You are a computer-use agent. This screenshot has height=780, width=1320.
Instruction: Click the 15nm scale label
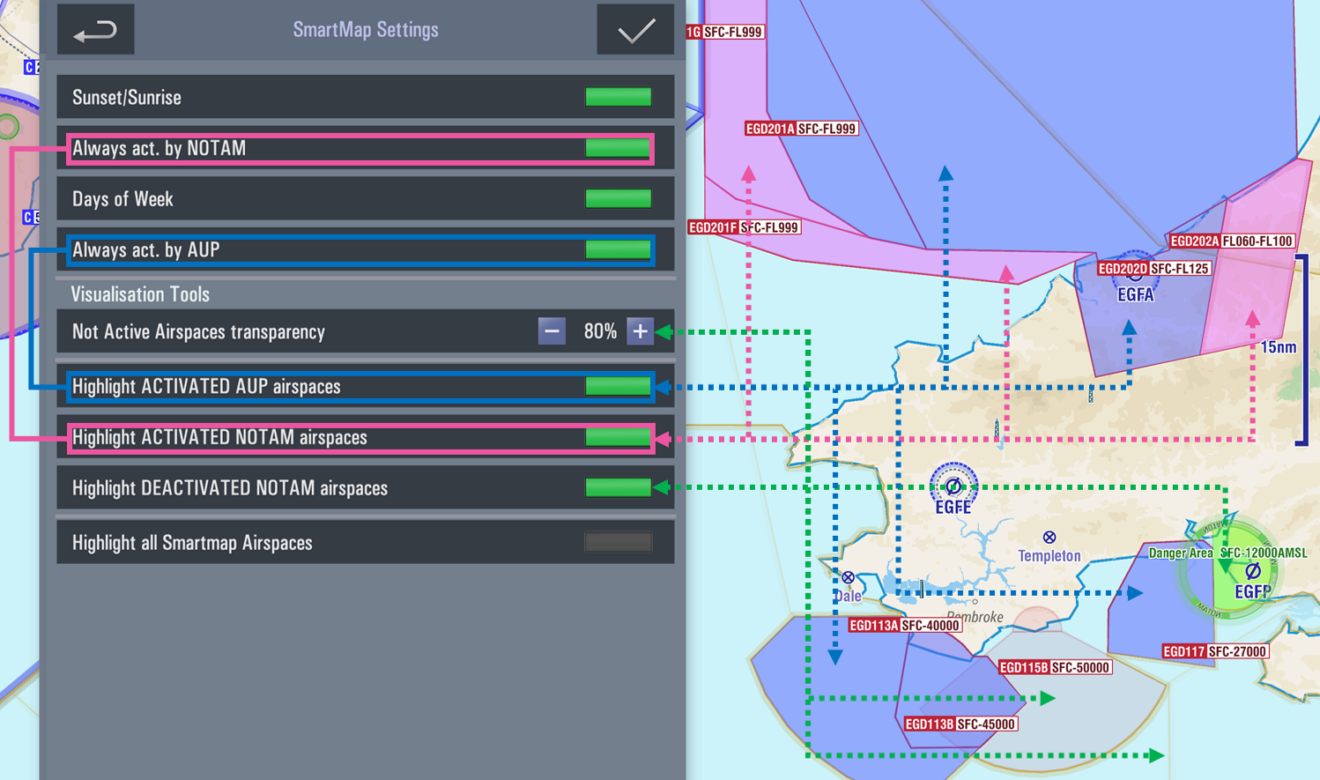pyautogui.click(x=1278, y=348)
